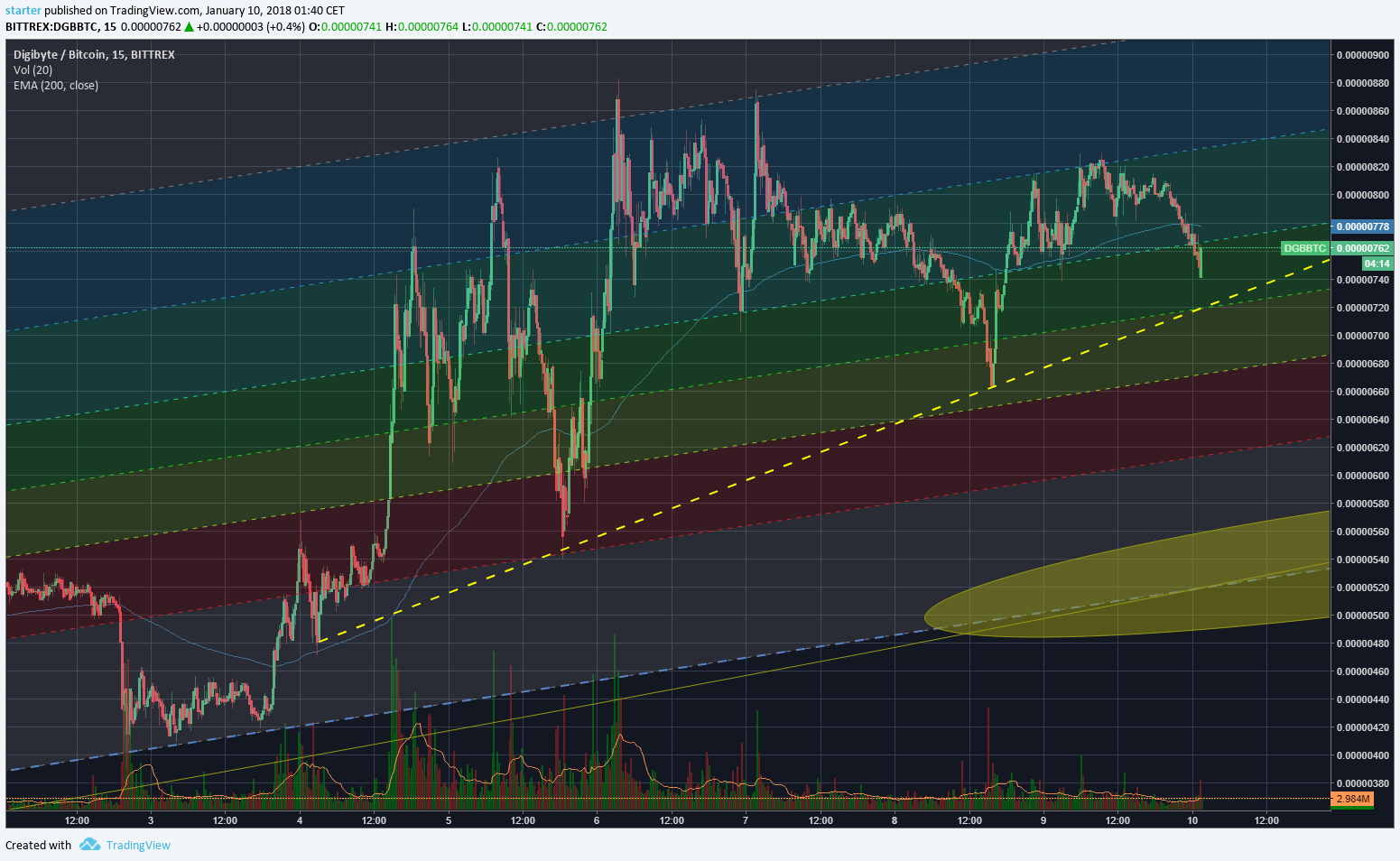Click the blue 0.00000778 EMA price tag
1400x861 pixels.
[x=1363, y=227]
